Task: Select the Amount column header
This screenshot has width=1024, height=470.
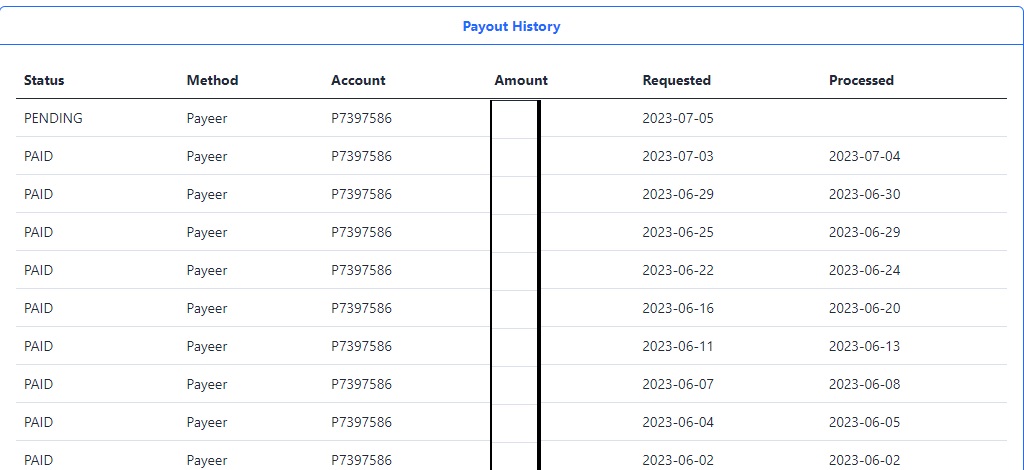Action: tap(521, 80)
